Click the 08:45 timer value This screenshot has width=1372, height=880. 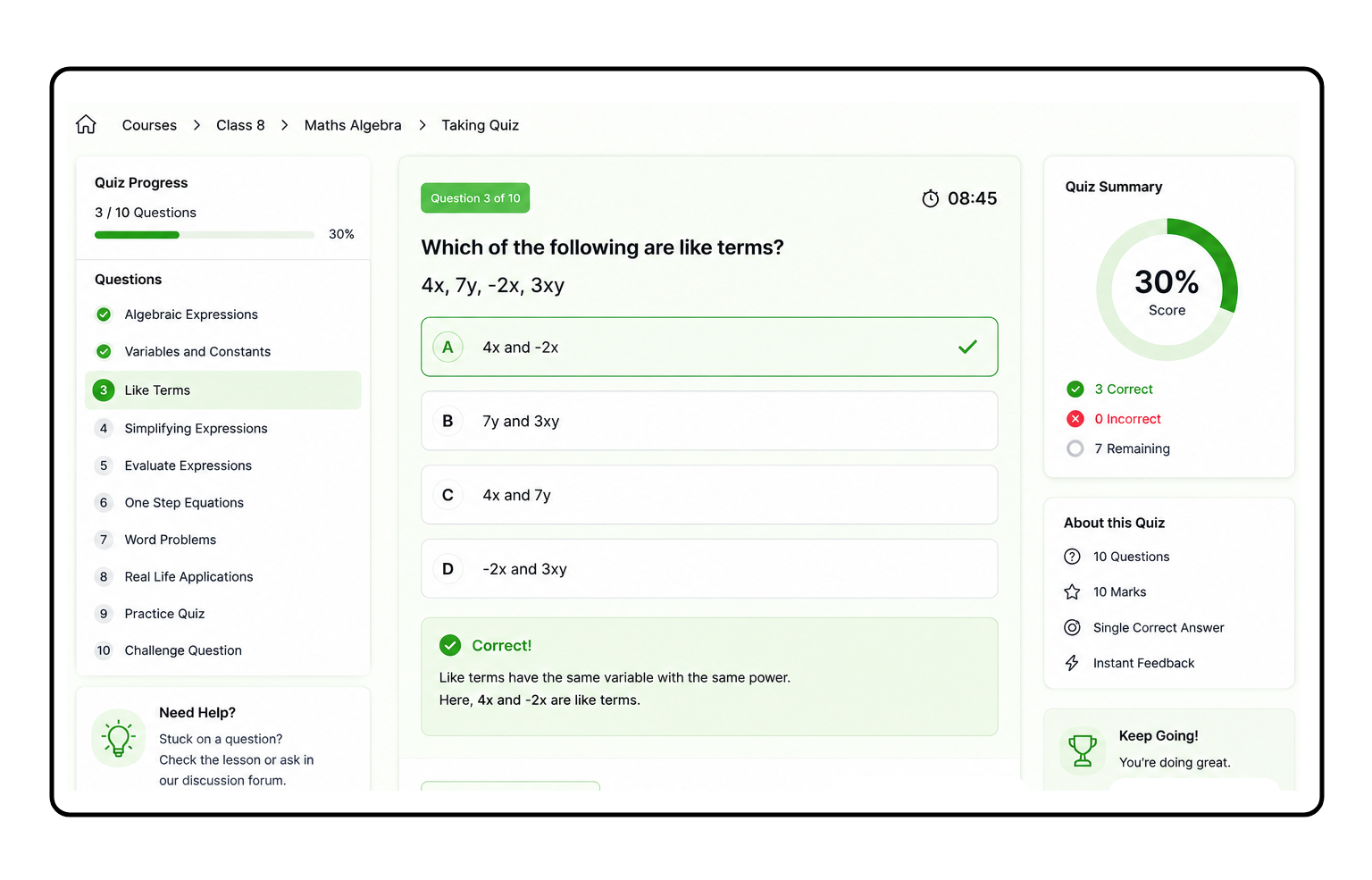(x=972, y=198)
